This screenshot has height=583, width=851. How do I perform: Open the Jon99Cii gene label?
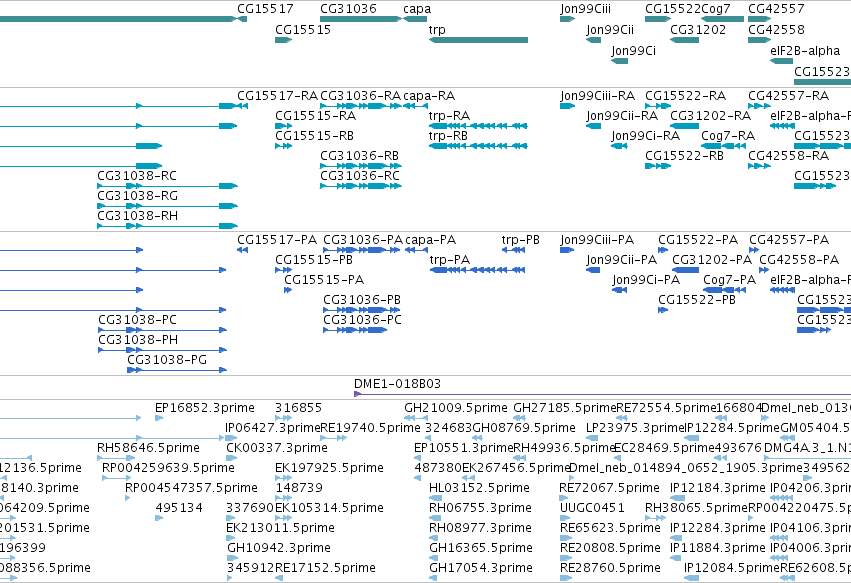coord(609,30)
